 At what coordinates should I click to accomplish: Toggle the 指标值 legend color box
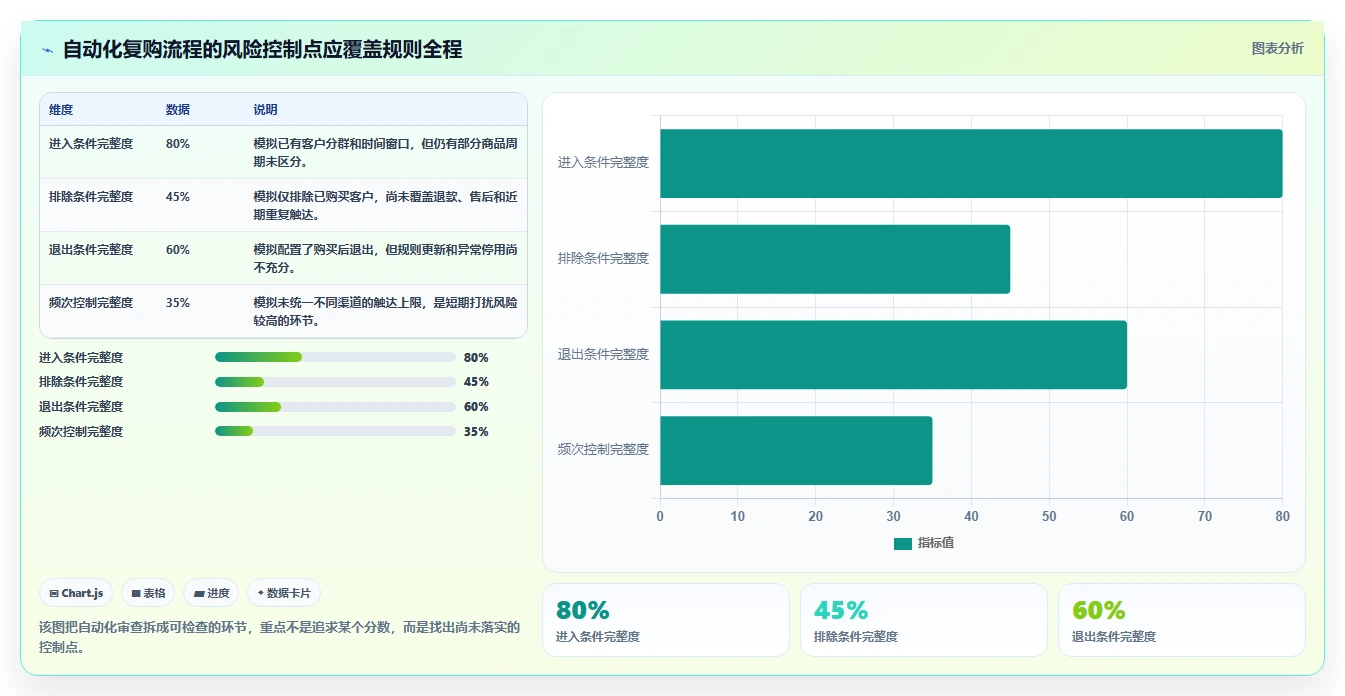(x=903, y=543)
